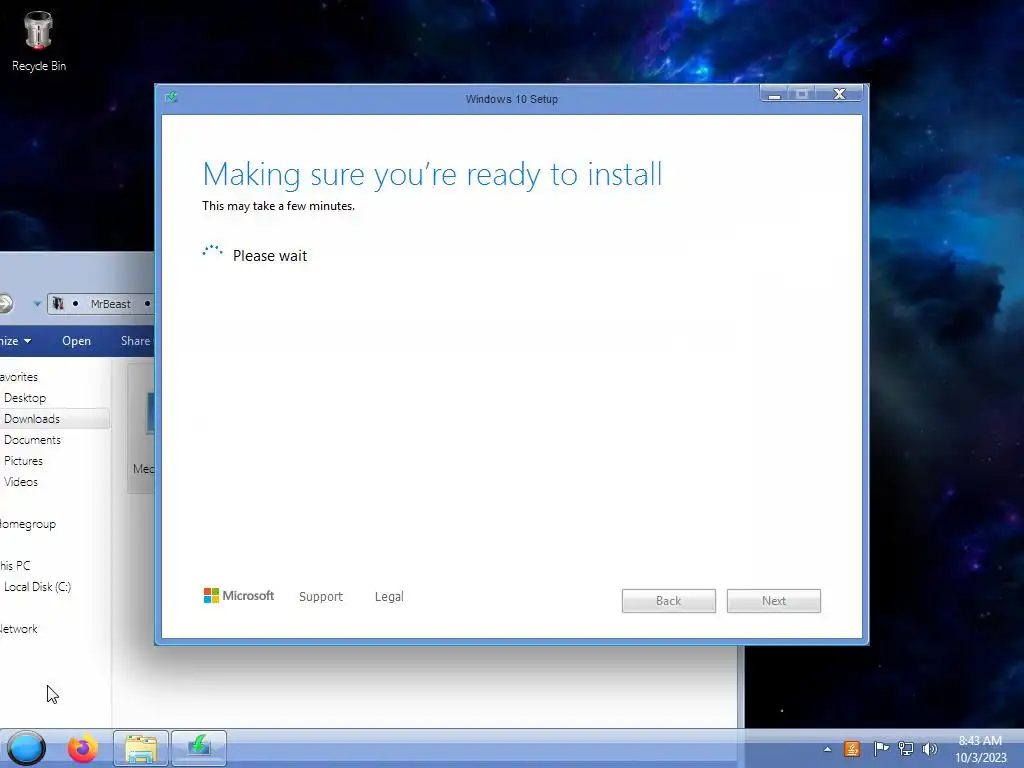1024x768 pixels.
Task: Click the Explorer forward navigation arrow
Action: point(5,304)
